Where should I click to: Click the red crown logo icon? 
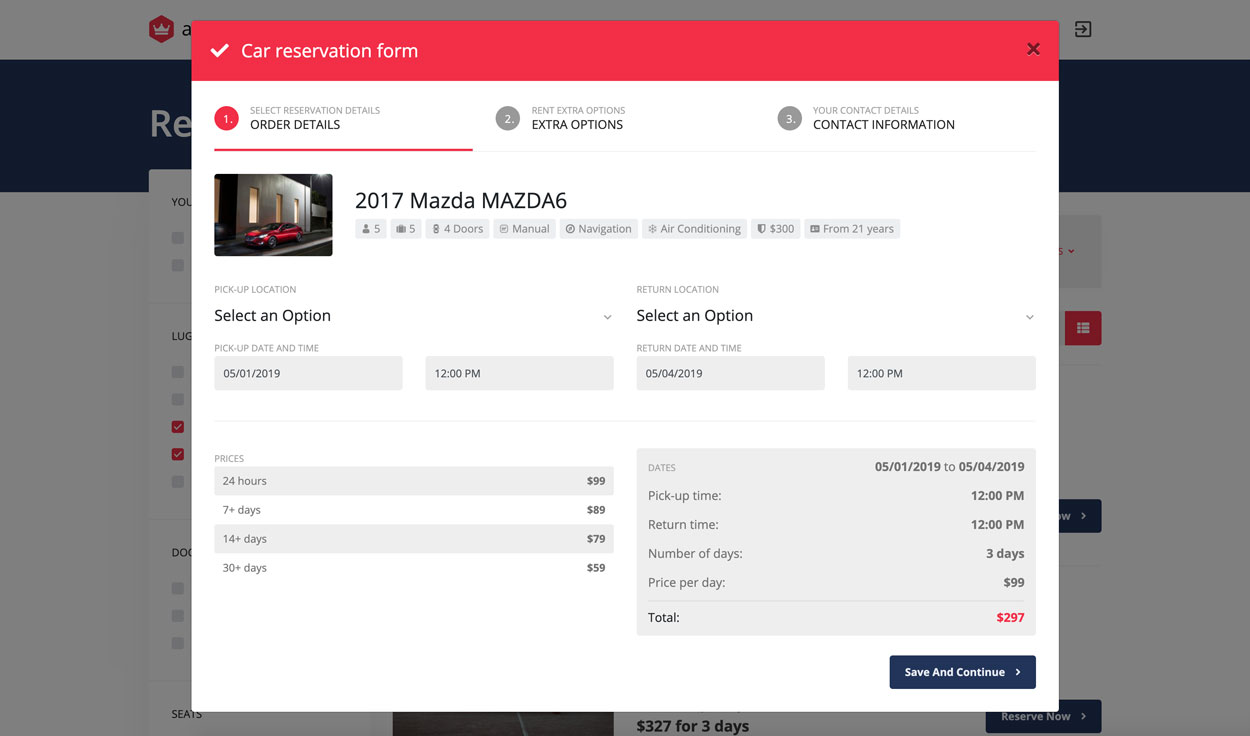[x=161, y=29]
